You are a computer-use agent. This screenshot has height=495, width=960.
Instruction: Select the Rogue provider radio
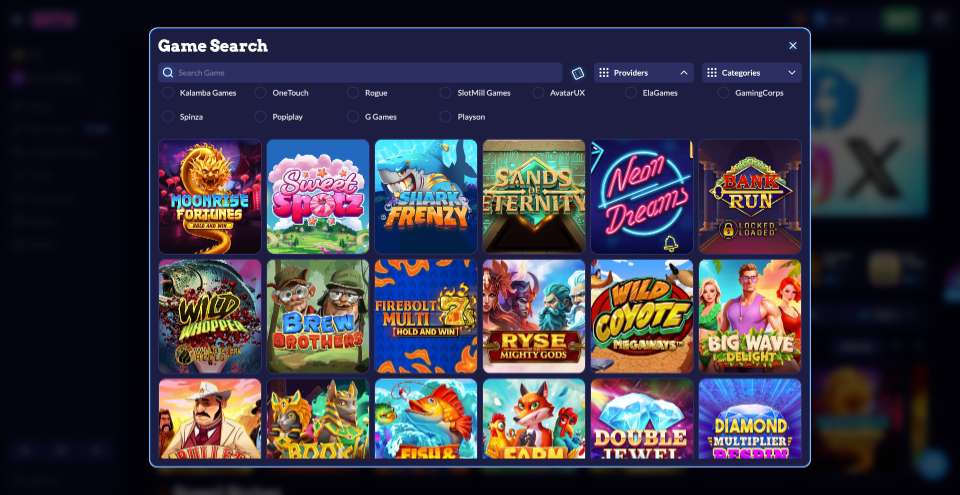(x=353, y=93)
